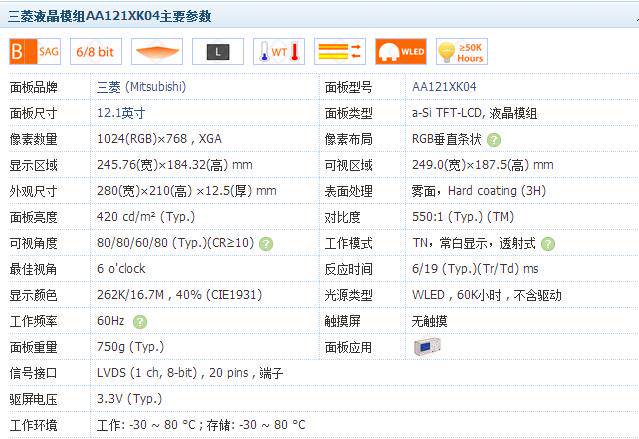This screenshot has width=639, height=439.
Task: Click the 262K/16.7M , 40% (CIE1931) value
Action: [180, 295]
